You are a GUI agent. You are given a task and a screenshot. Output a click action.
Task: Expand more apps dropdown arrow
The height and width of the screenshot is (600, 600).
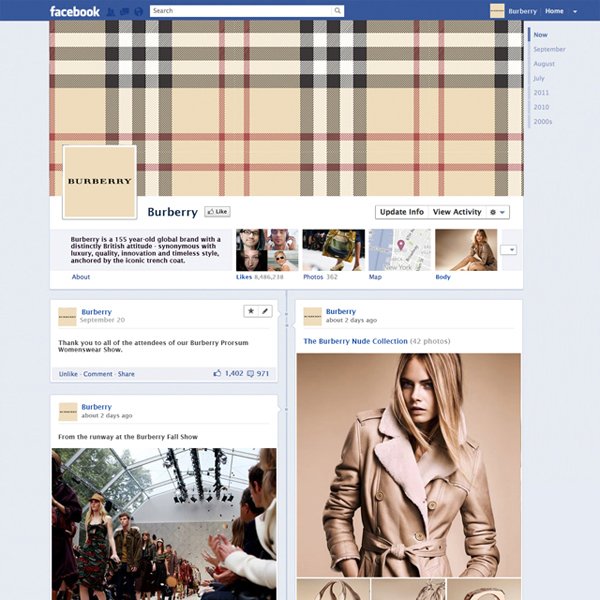pos(509,250)
